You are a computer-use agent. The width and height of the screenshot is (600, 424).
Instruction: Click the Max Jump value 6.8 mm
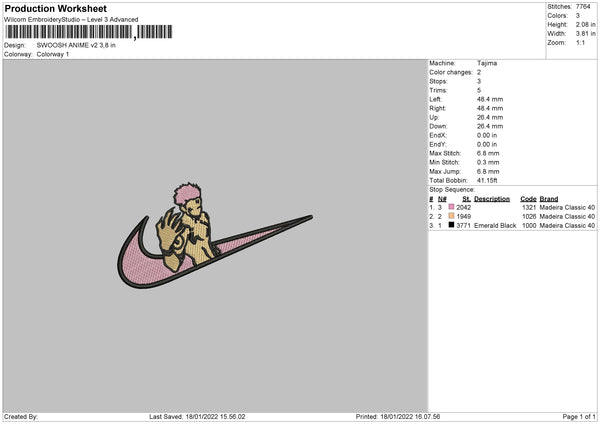coord(488,171)
